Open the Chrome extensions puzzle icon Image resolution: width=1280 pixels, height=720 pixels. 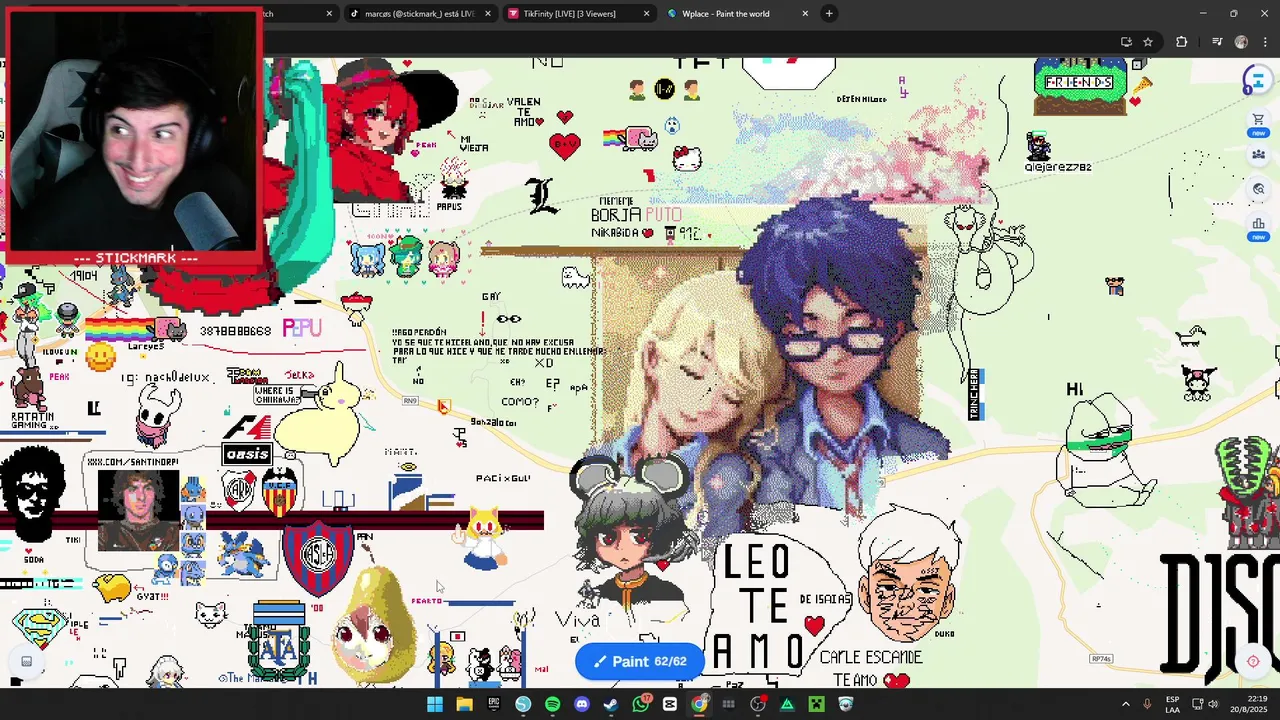coord(1182,42)
